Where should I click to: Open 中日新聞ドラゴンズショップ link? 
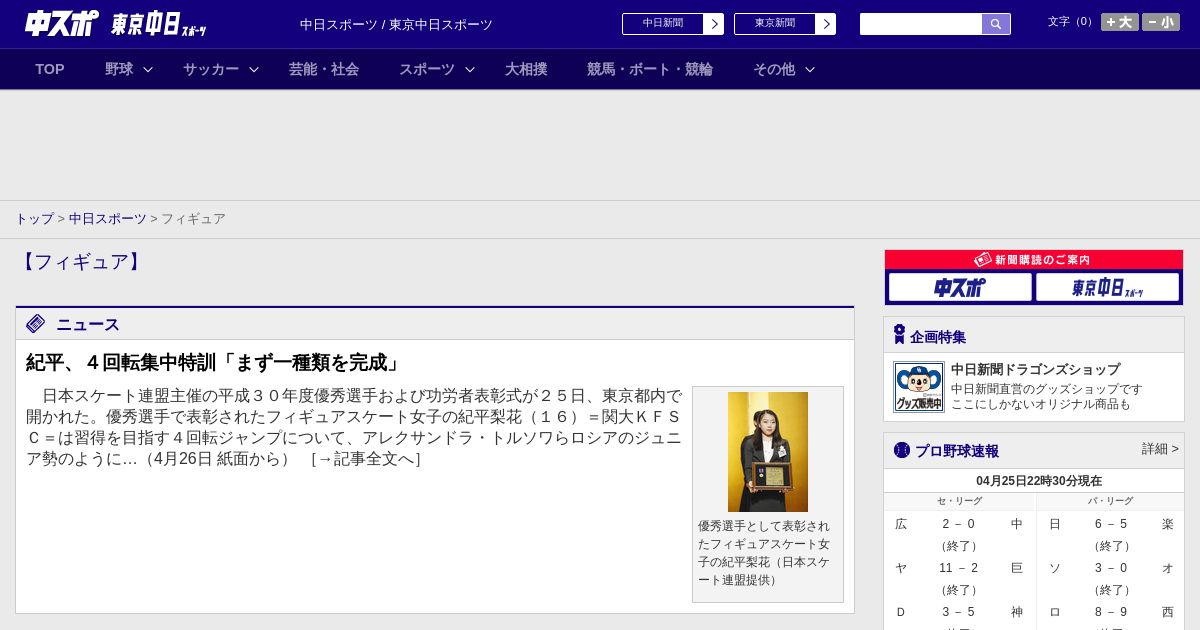pyautogui.click(x=1035, y=369)
